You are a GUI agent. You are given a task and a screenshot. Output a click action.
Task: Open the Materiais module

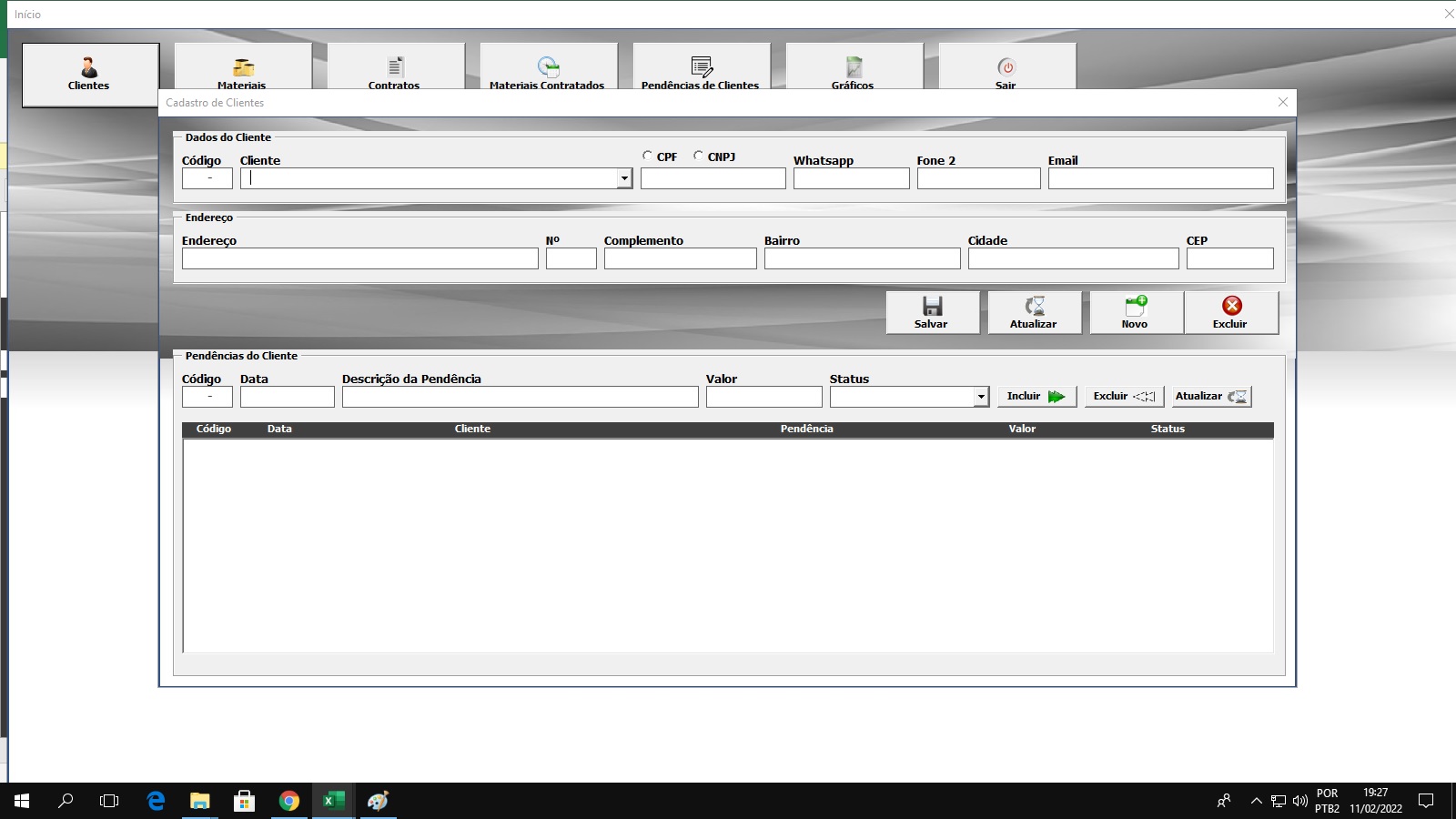(242, 66)
